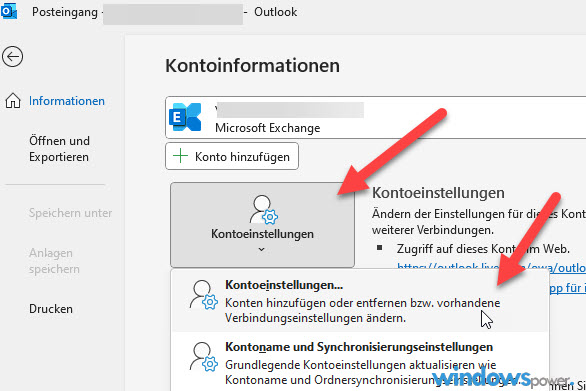This screenshot has width=586, height=391.
Task: Choose Kontoeinstellungen... from the dropdown menu
Action: pos(360,301)
